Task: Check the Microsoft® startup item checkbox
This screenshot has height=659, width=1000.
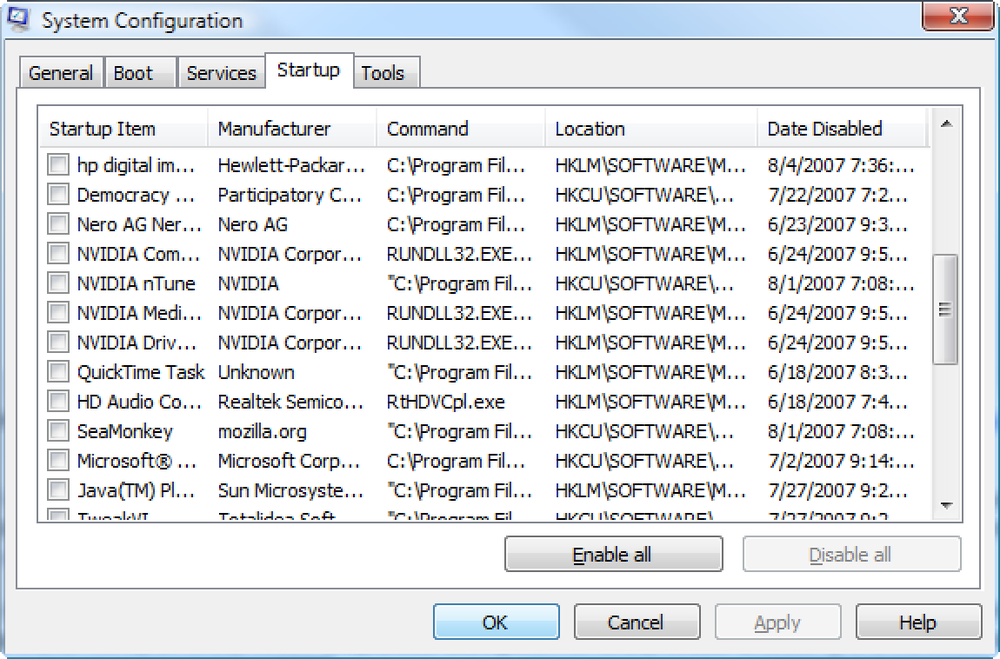Action: click(58, 460)
